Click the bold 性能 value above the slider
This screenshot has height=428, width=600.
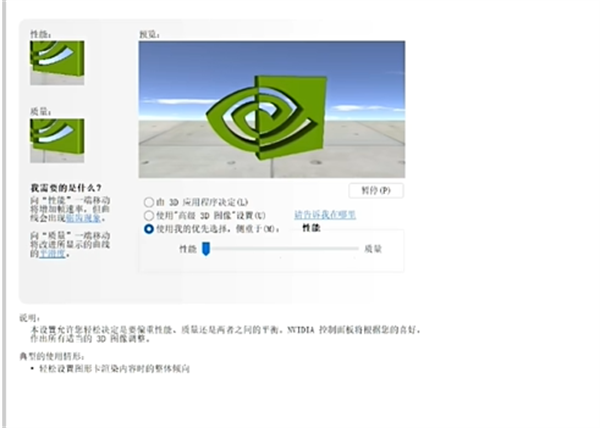pos(311,228)
